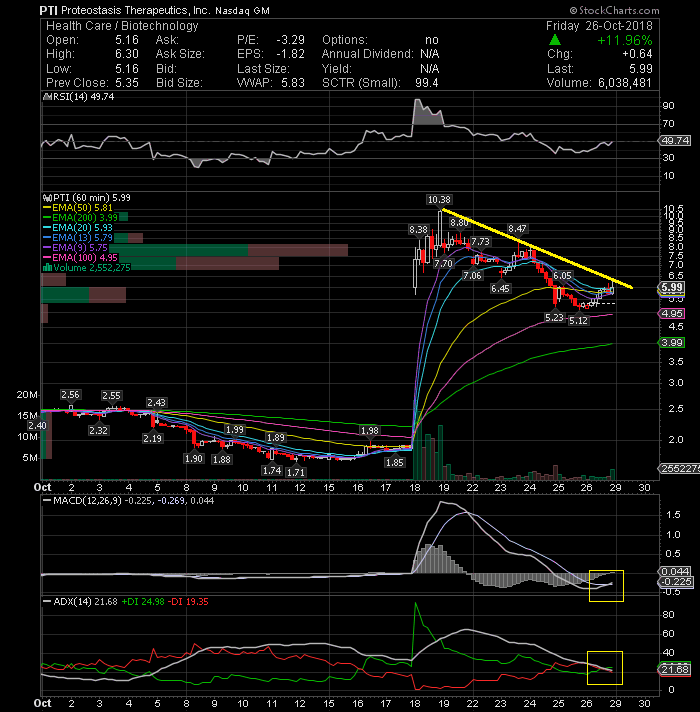Click the -DI 19.35 legend value
700x712 pixels.
(188, 602)
